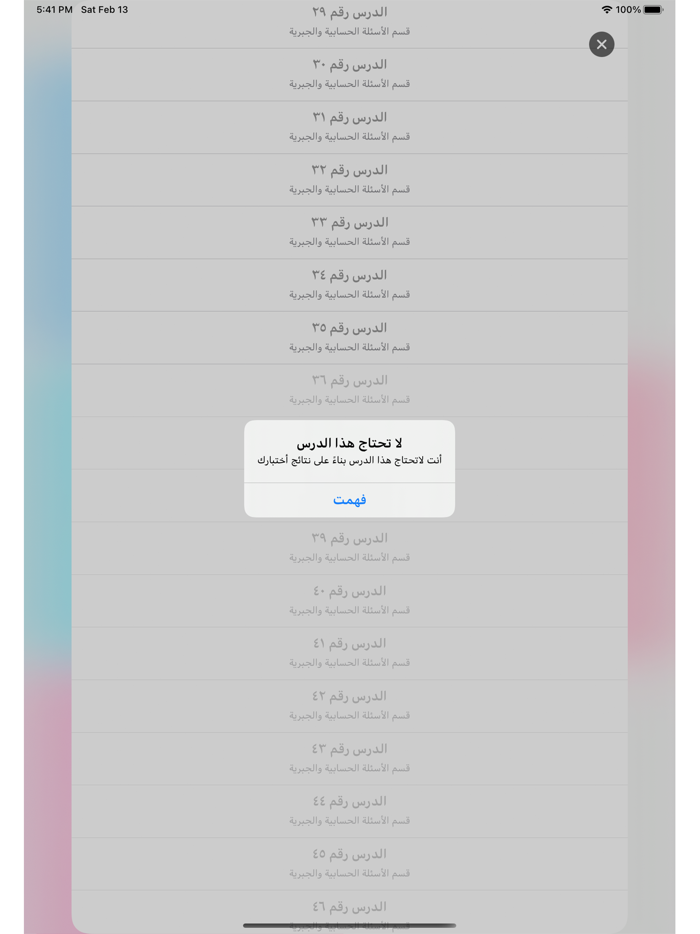Viewport: 700px width, 934px height.
Task: Select الدرس رقم ٣١
Action: [x=348, y=126]
